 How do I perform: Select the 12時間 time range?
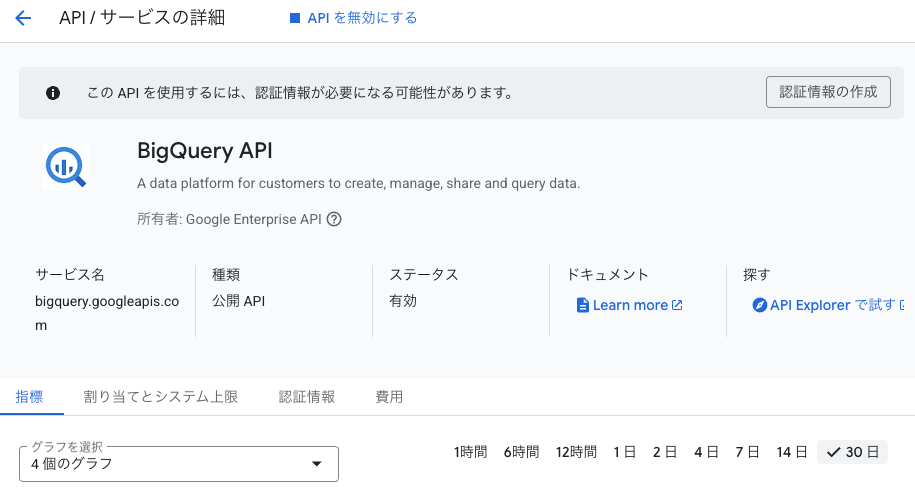pyautogui.click(x=576, y=452)
